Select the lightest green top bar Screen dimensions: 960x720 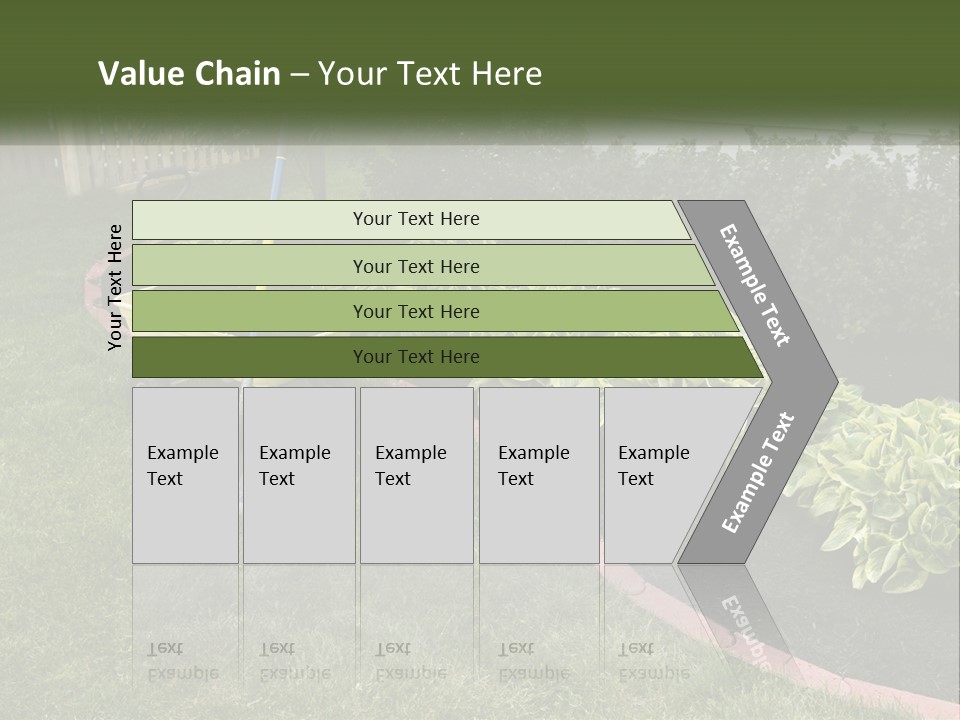click(411, 220)
